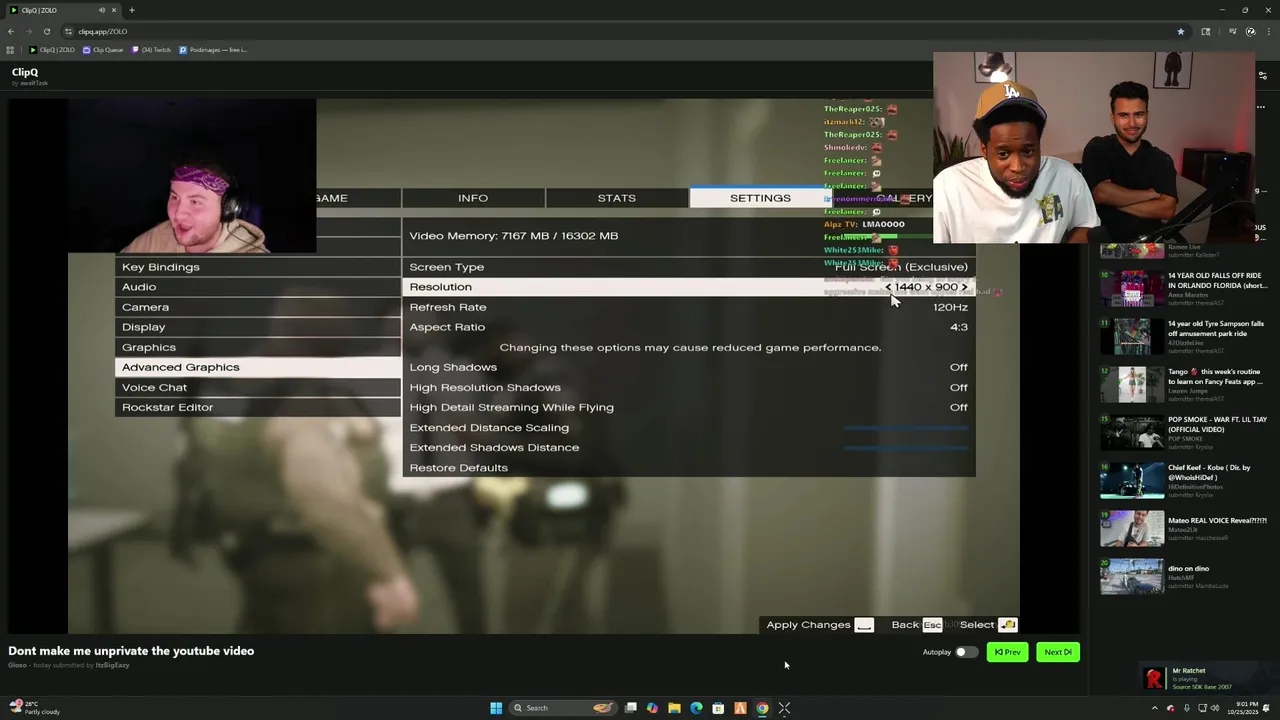Select Display in settings list
The height and width of the screenshot is (720, 1280).
[x=258, y=327]
